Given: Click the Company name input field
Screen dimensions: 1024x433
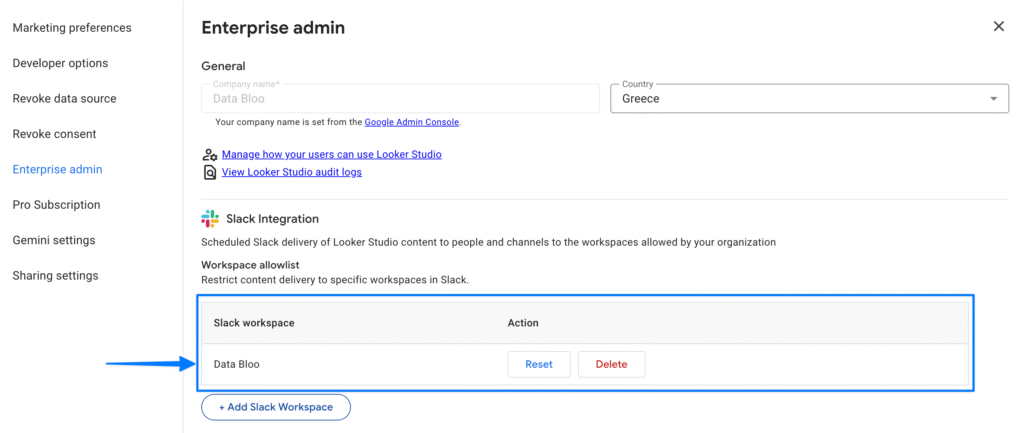Looking at the screenshot, I should [400, 99].
